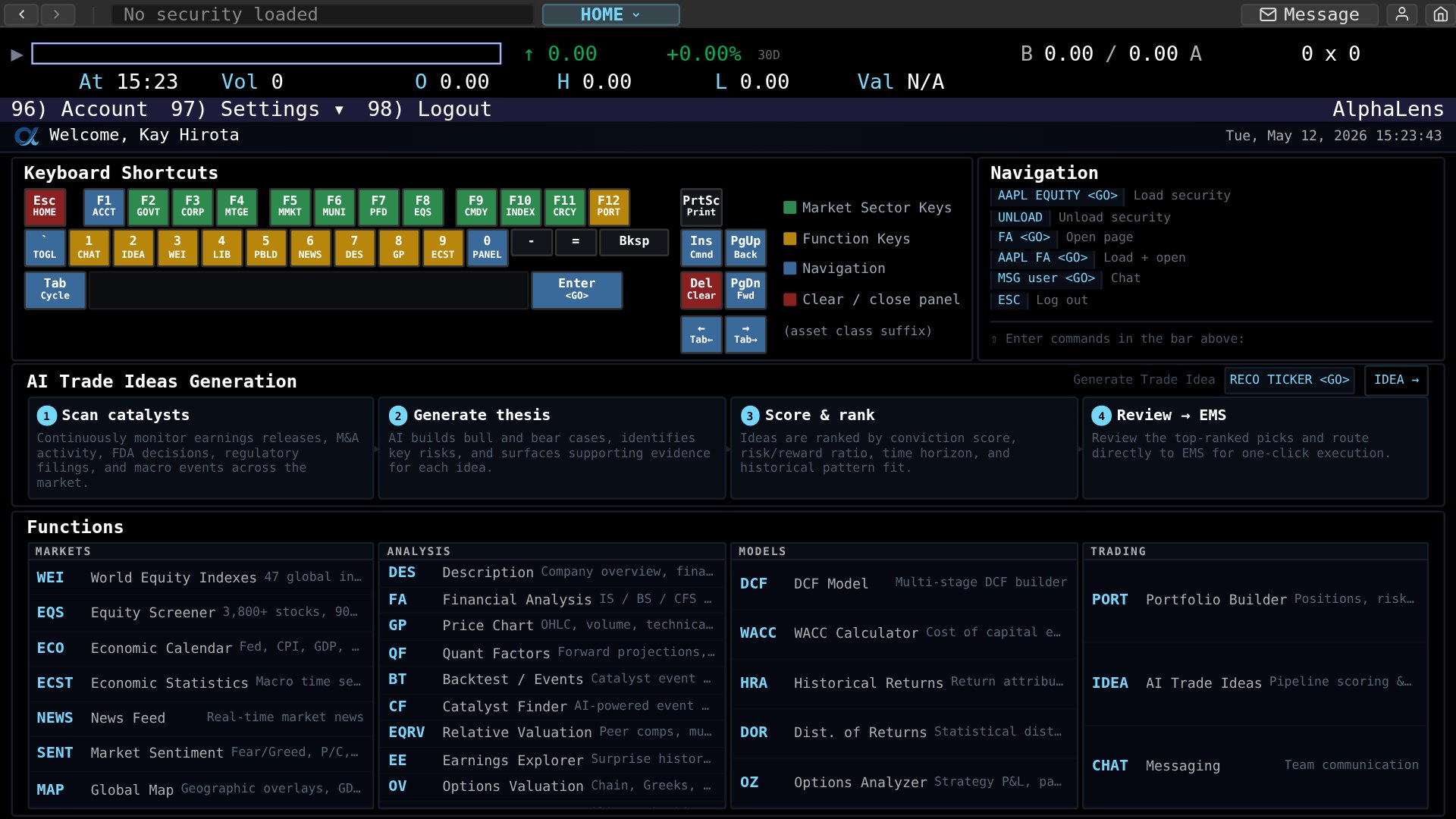
Task: Click the Enter GO key
Action: [x=577, y=289]
